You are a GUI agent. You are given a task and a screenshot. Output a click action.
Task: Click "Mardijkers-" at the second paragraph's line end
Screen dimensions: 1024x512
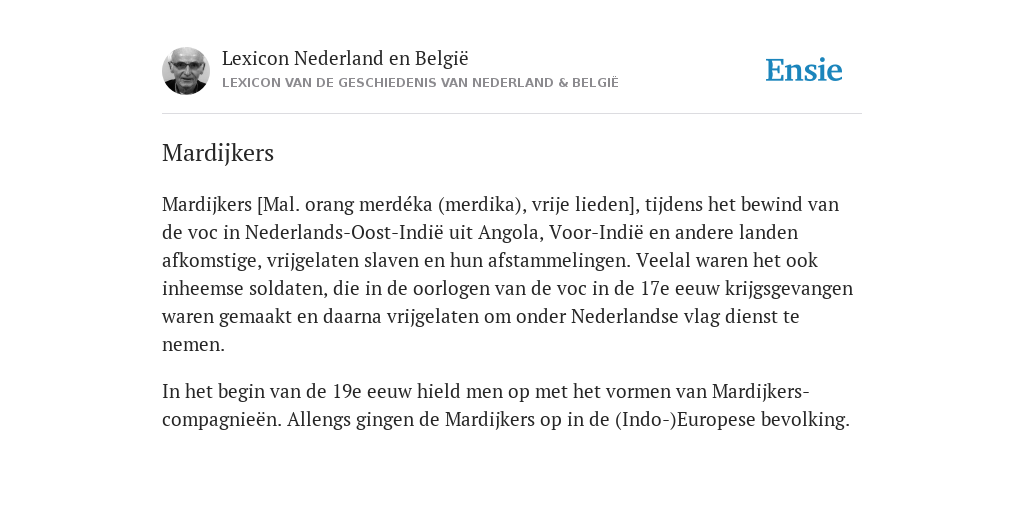click(x=761, y=392)
